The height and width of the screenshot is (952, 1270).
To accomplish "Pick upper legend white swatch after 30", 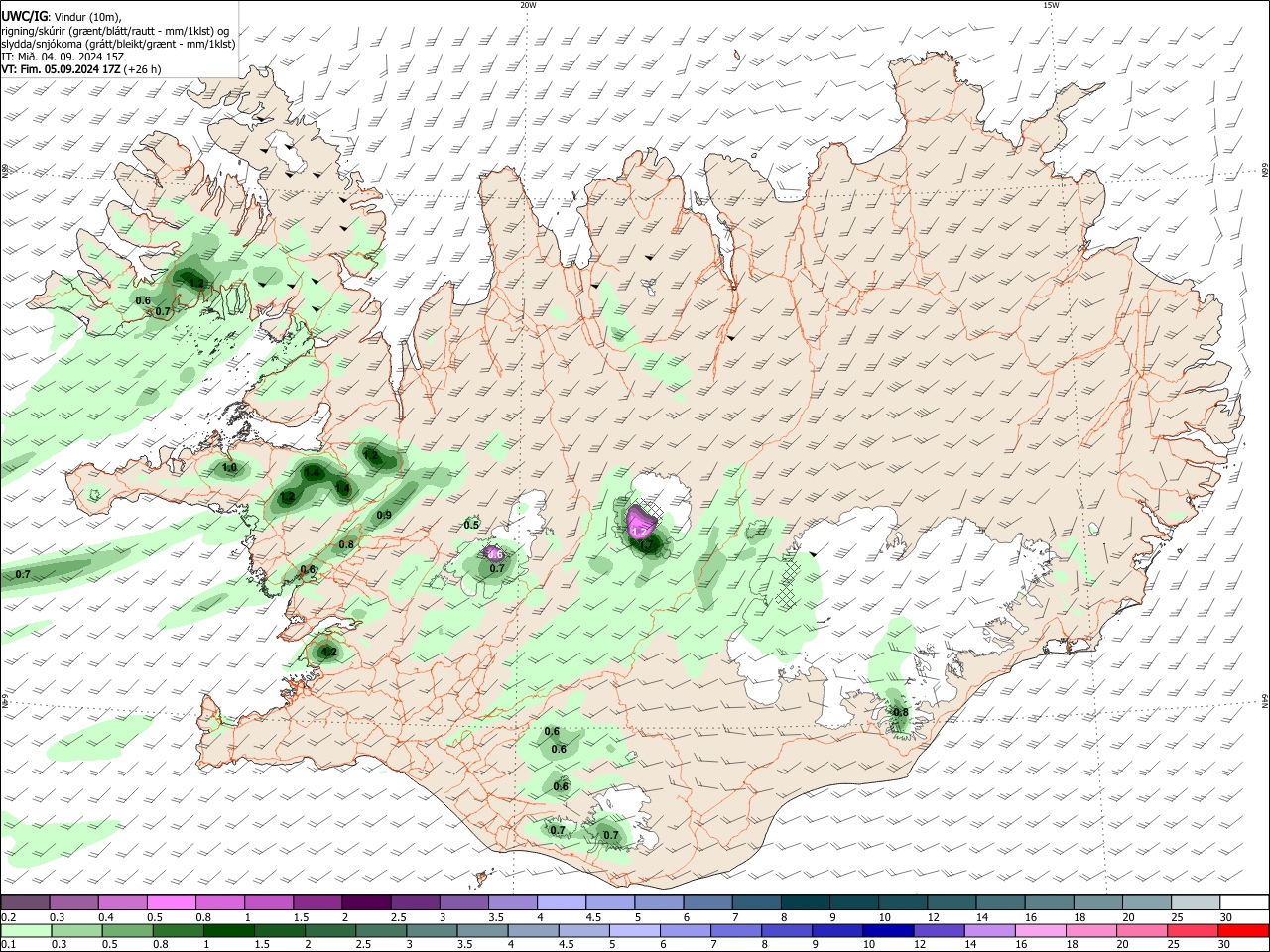I will point(1243,902).
